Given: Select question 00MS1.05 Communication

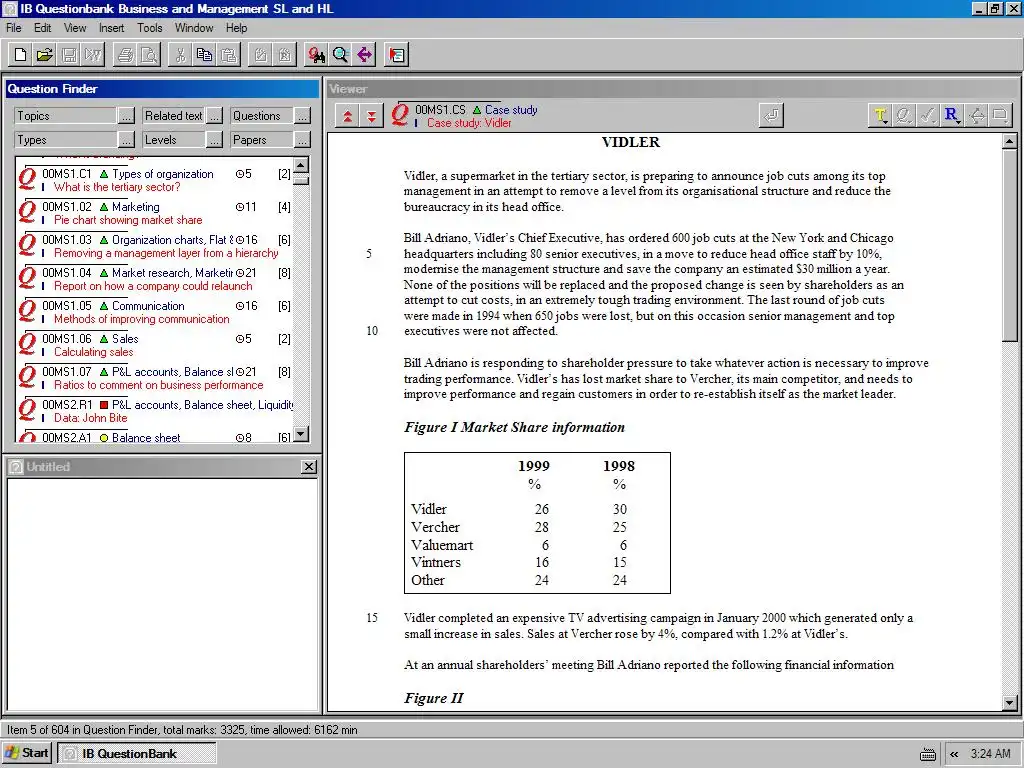Looking at the screenshot, I should (155, 312).
